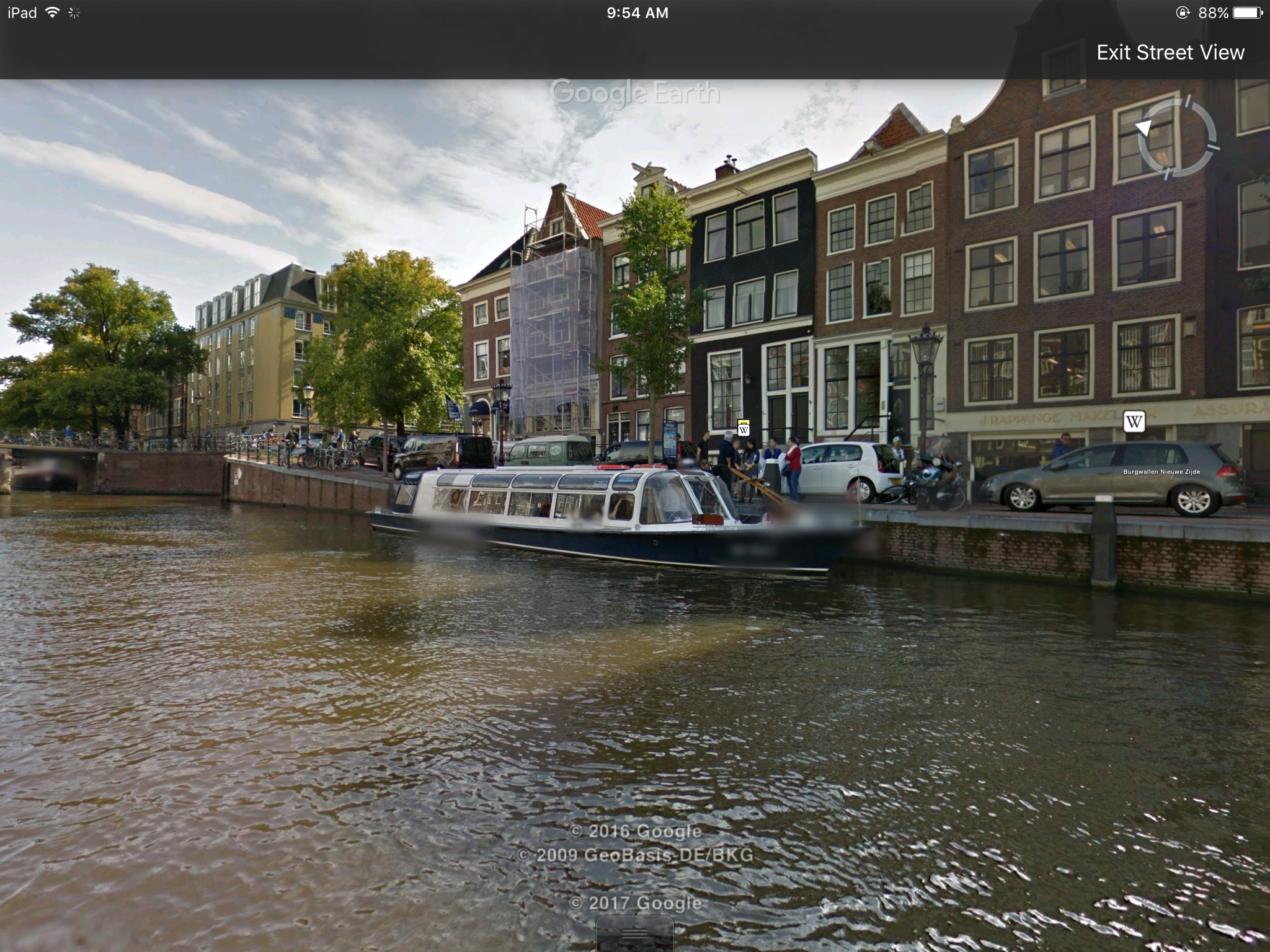Click the © 2009 GeoBasis-DE/BKG attribution
The image size is (1270, 952).
[x=634, y=855]
